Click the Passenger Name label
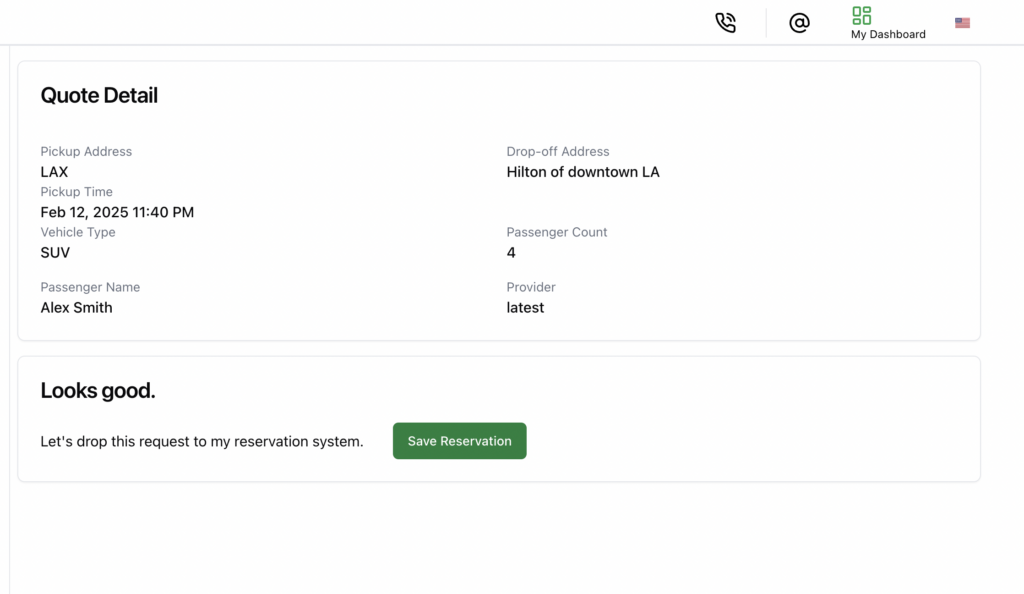The image size is (1024, 594). coord(90,287)
